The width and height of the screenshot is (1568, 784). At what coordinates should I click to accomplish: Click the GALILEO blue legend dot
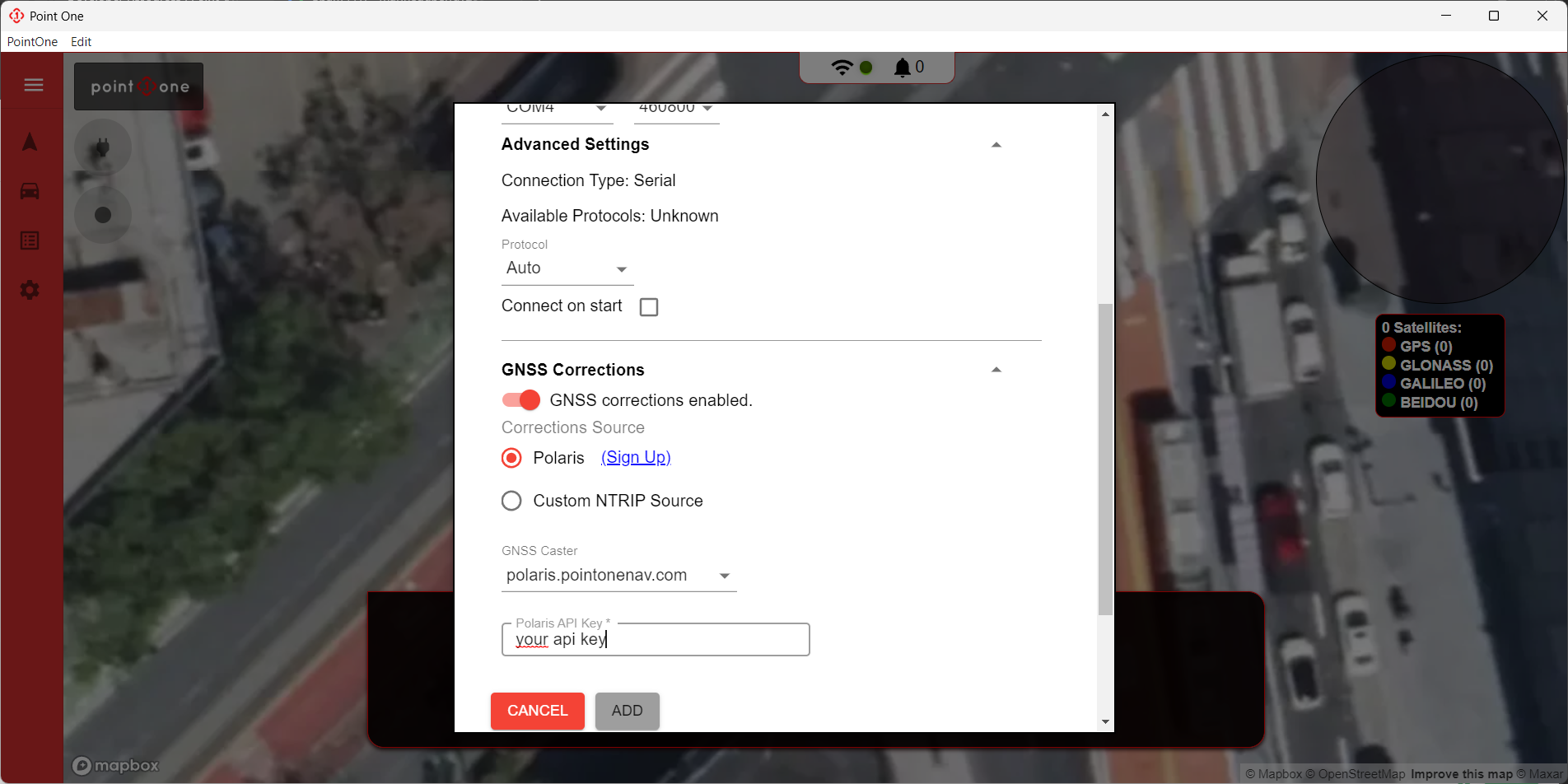1388,381
